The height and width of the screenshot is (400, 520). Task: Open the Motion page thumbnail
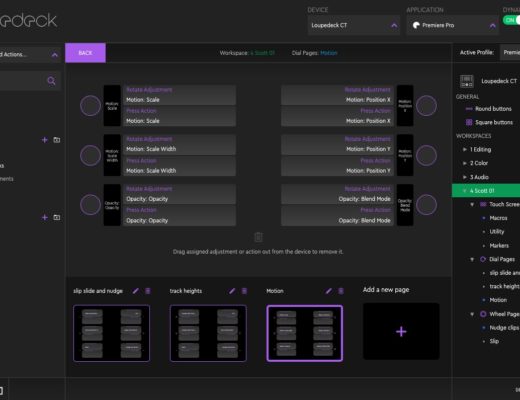pos(305,333)
